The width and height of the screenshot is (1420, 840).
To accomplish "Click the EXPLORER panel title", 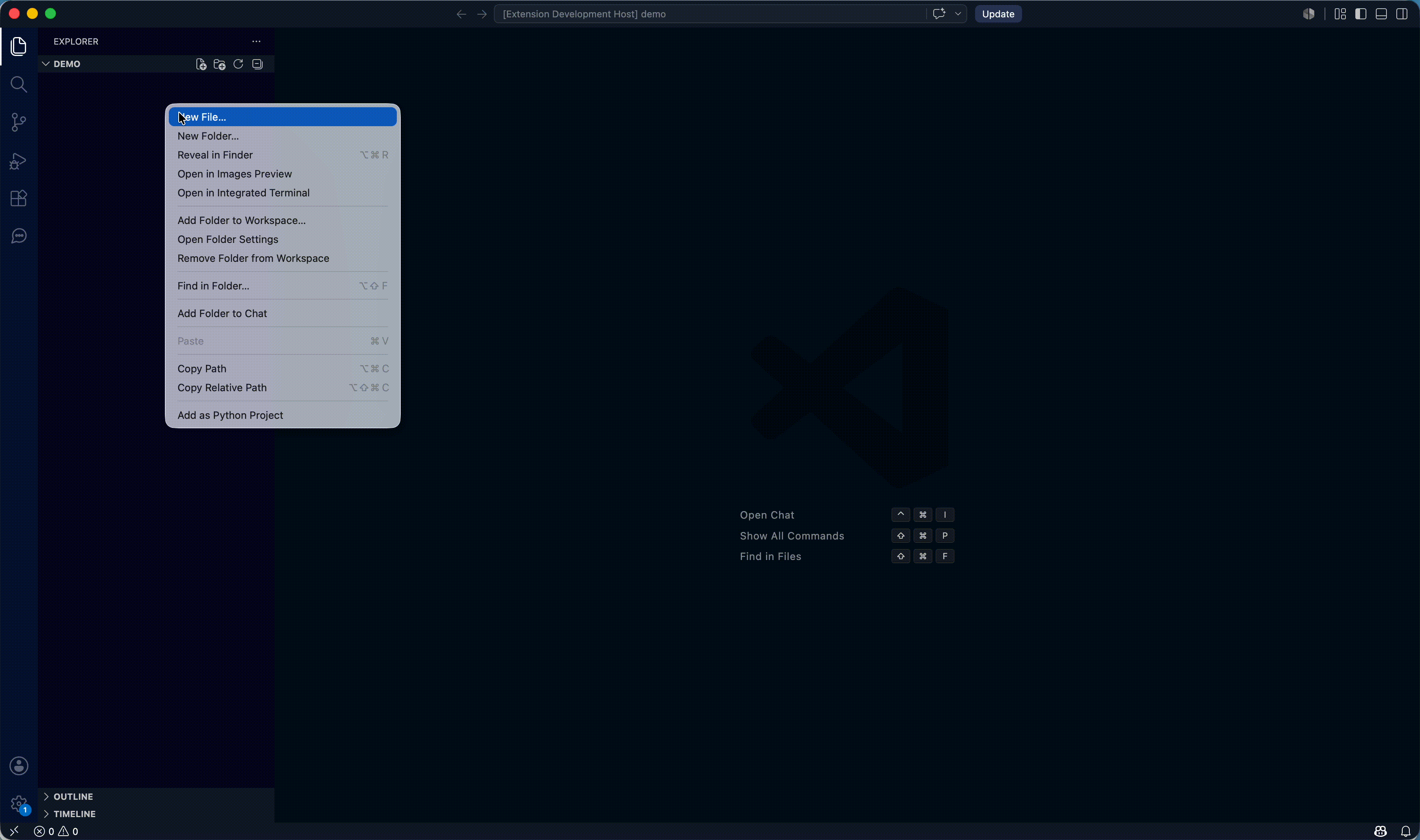I will click(76, 41).
